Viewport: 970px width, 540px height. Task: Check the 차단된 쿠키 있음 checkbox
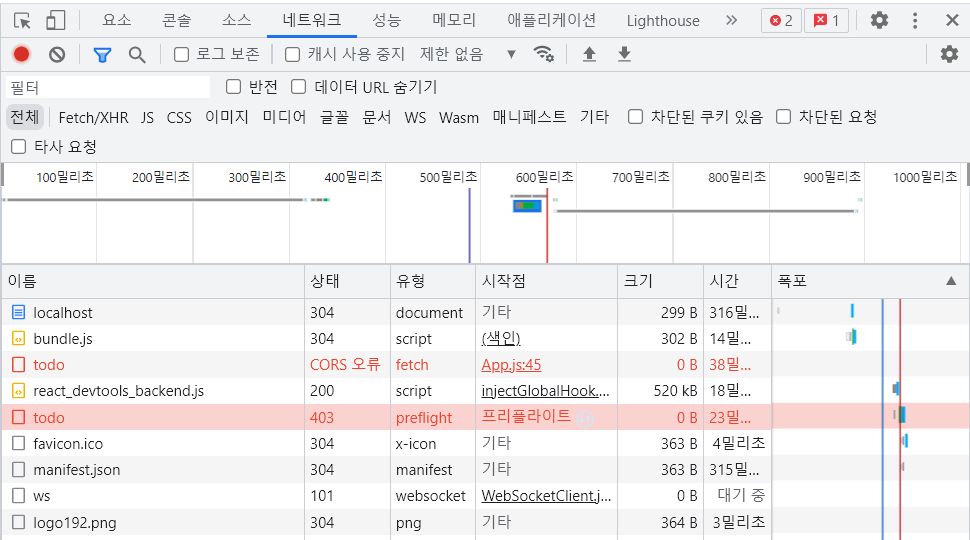635,116
